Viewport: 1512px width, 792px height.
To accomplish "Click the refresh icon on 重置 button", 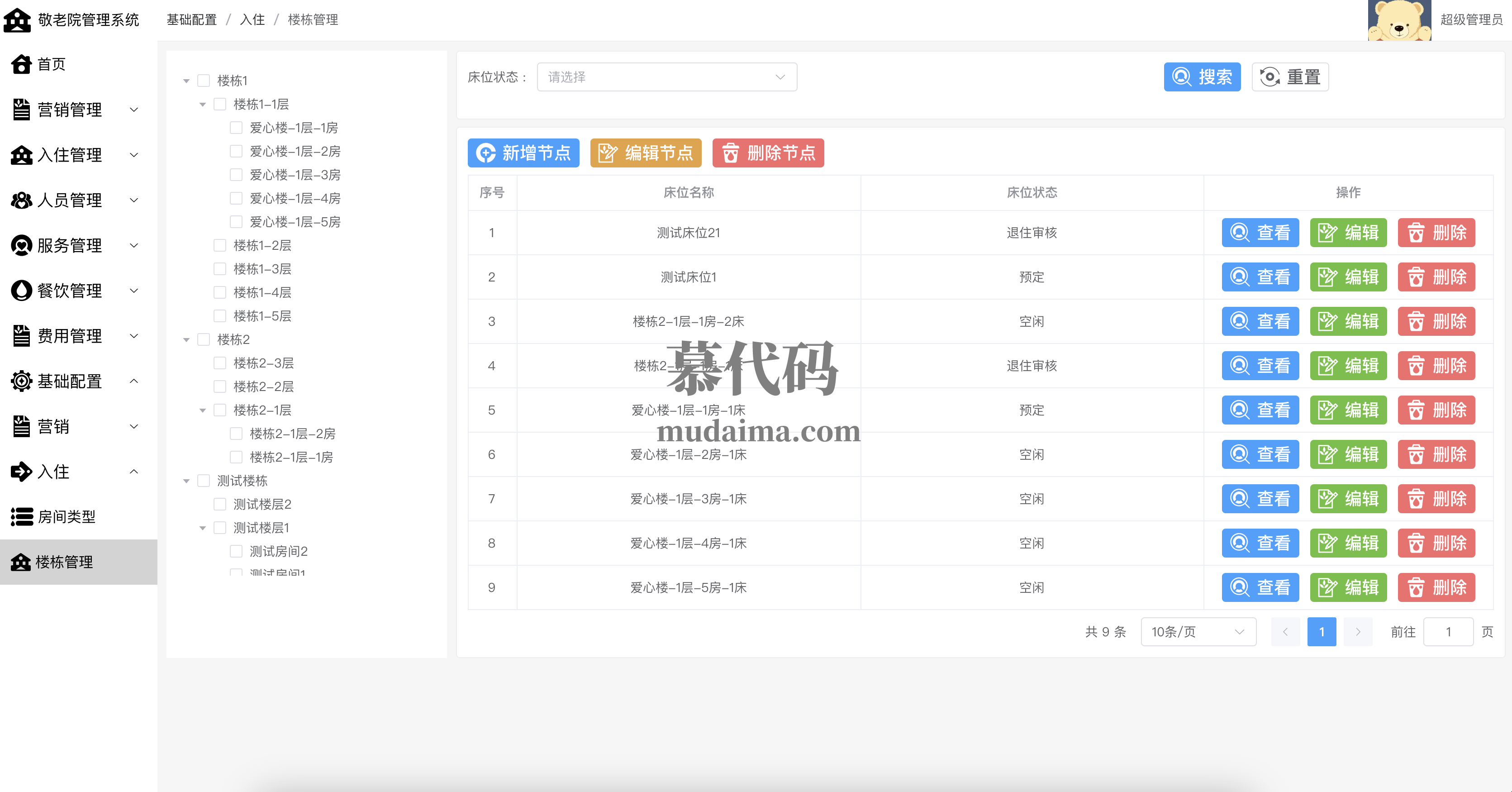I will tap(1270, 77).
